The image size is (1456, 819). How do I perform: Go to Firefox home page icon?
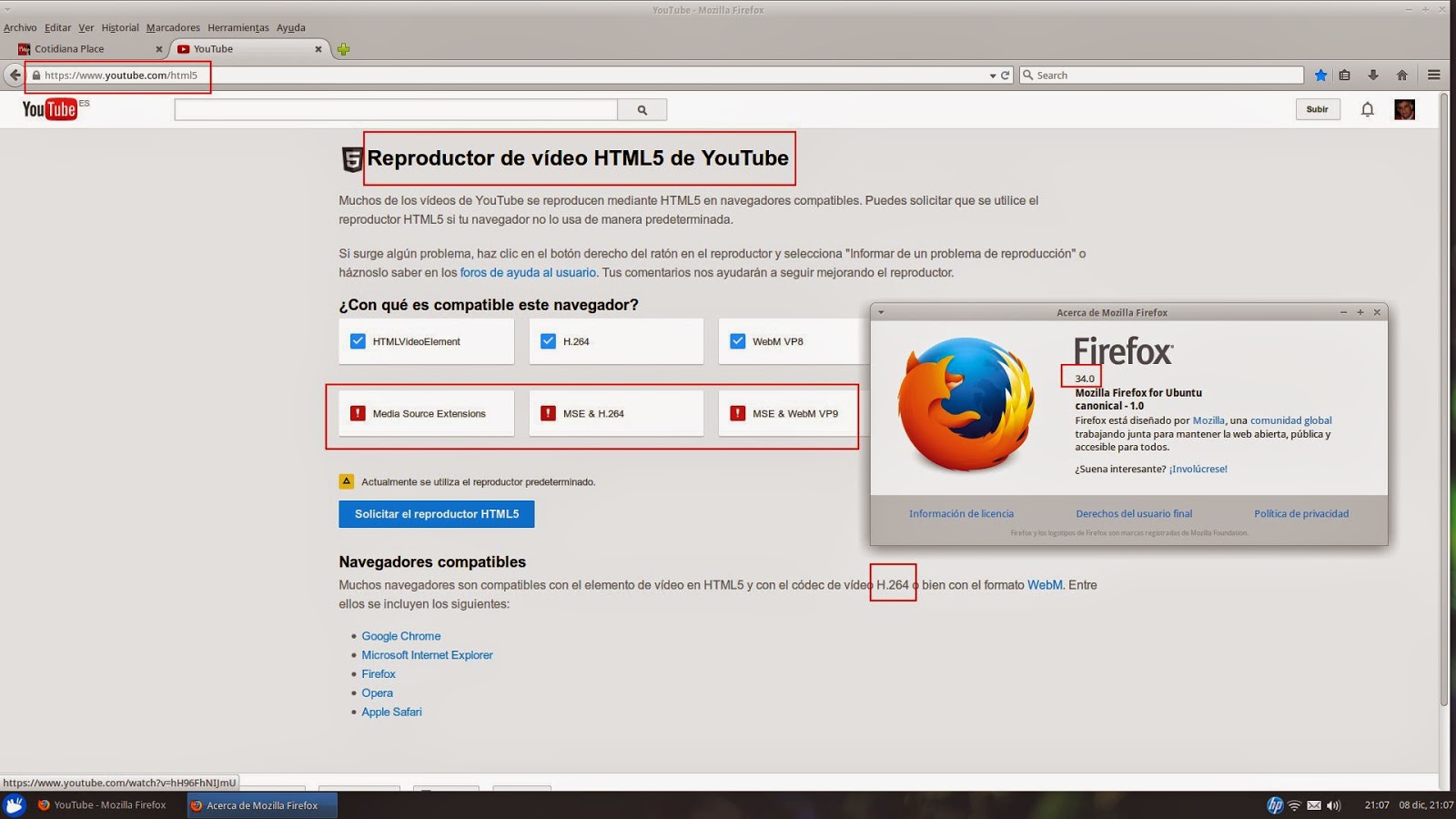coord(1402,75)
